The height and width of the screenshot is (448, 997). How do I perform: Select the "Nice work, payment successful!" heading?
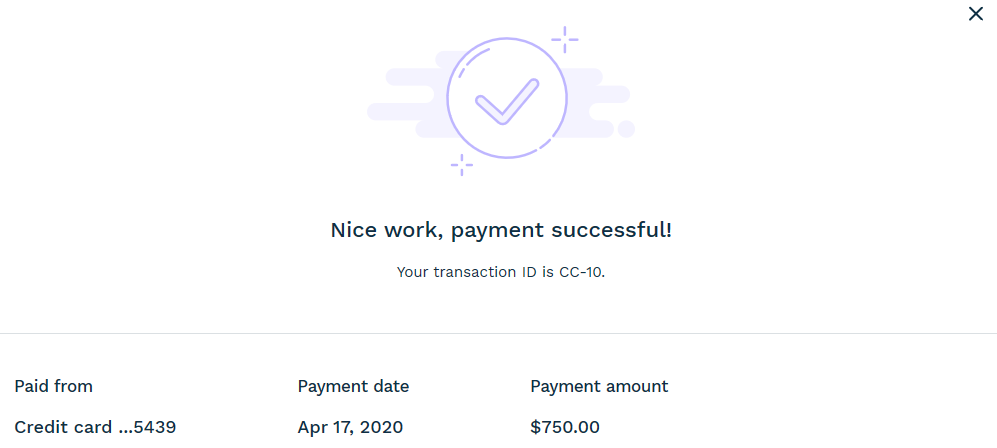point(501,230)
